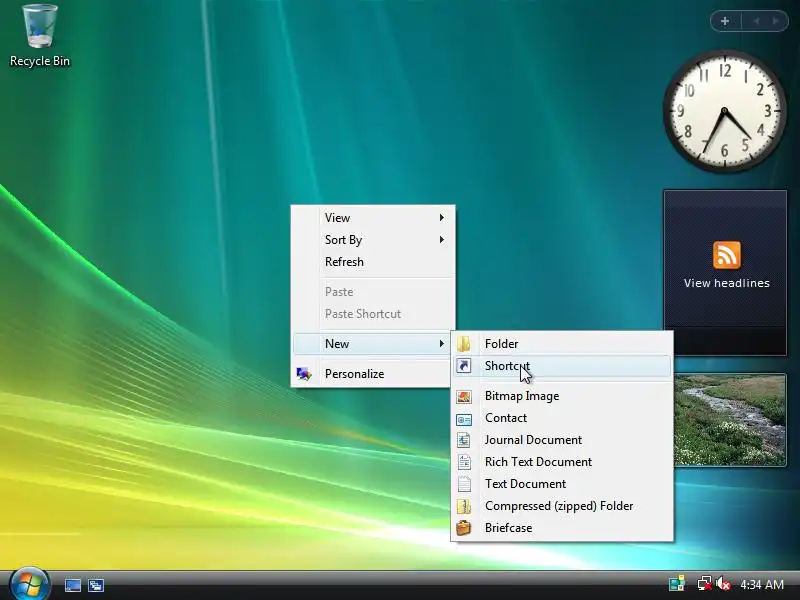This screenshot has height=600, width=800.
Task: Click the Text Document page icon
Action: point(464,484)
